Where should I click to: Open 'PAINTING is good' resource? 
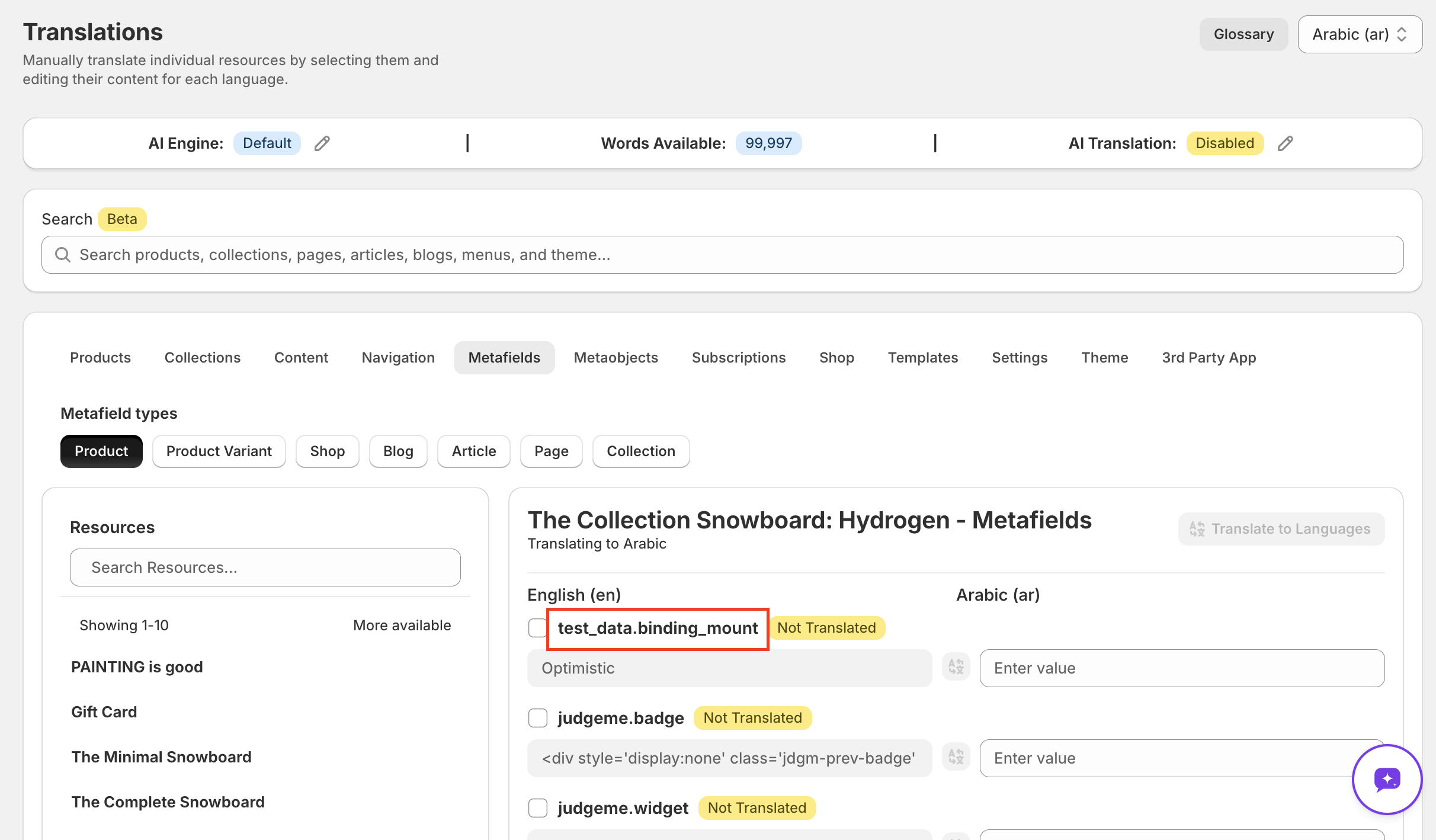click(x=137, y=667)
